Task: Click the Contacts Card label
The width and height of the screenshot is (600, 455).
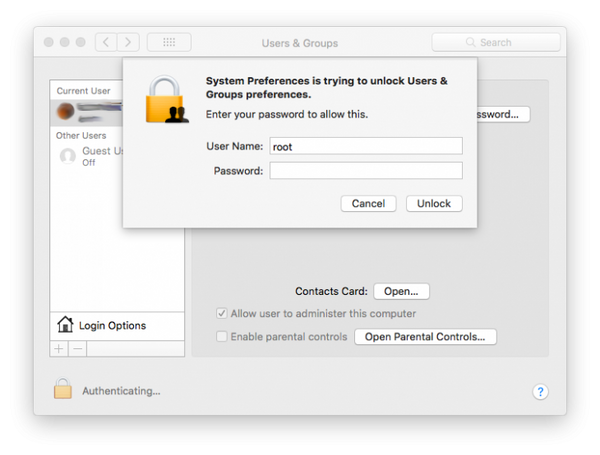Action: 331,291
